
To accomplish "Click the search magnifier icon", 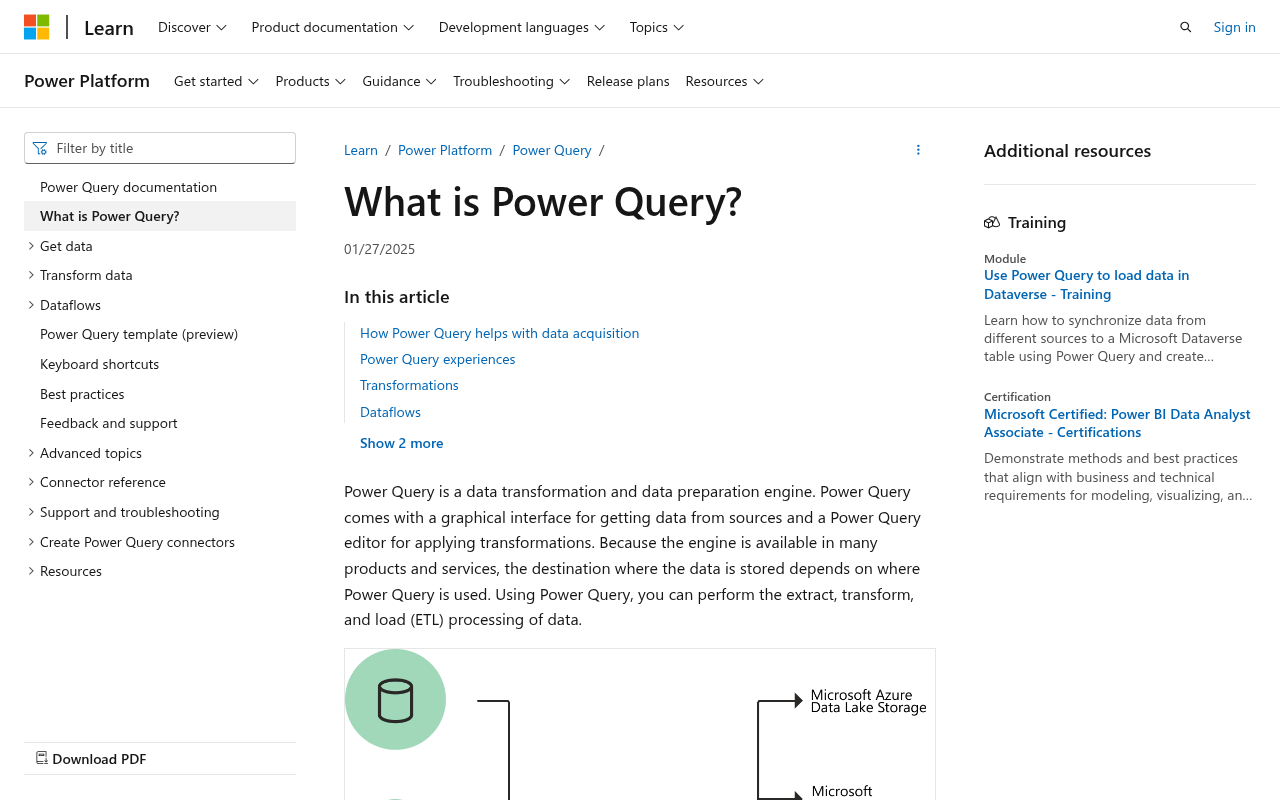I will 1184,26.
